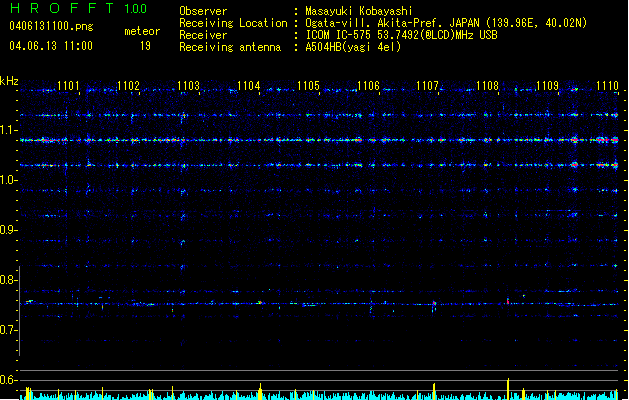629x400 pixels.
Task: Click the yellow spike below 1107
Action: tap(434, 391)
